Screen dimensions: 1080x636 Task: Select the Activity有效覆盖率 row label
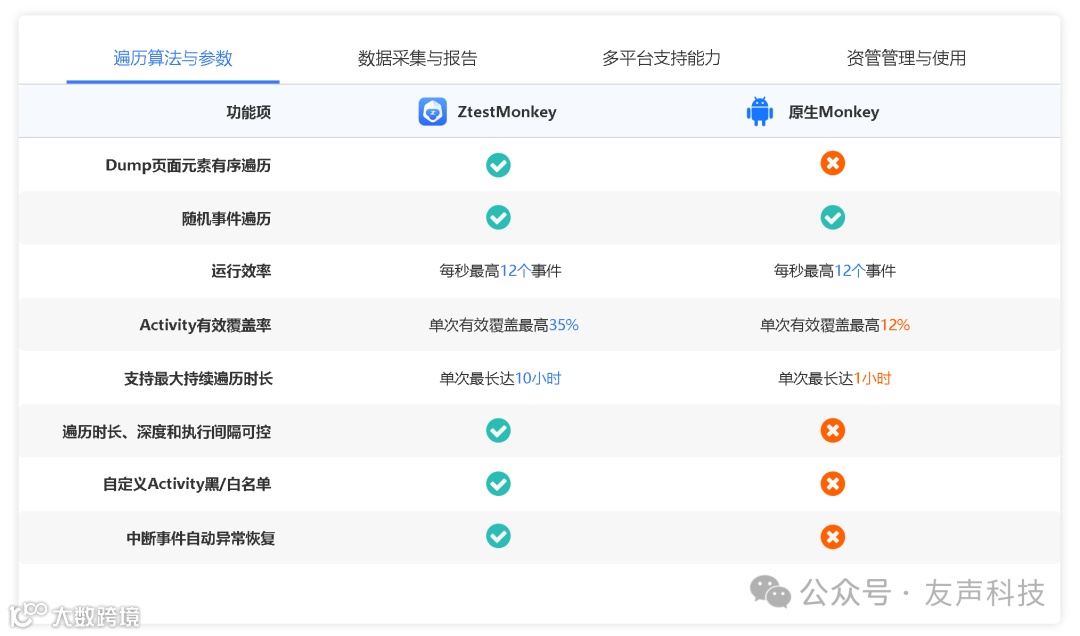click(205, 325)
